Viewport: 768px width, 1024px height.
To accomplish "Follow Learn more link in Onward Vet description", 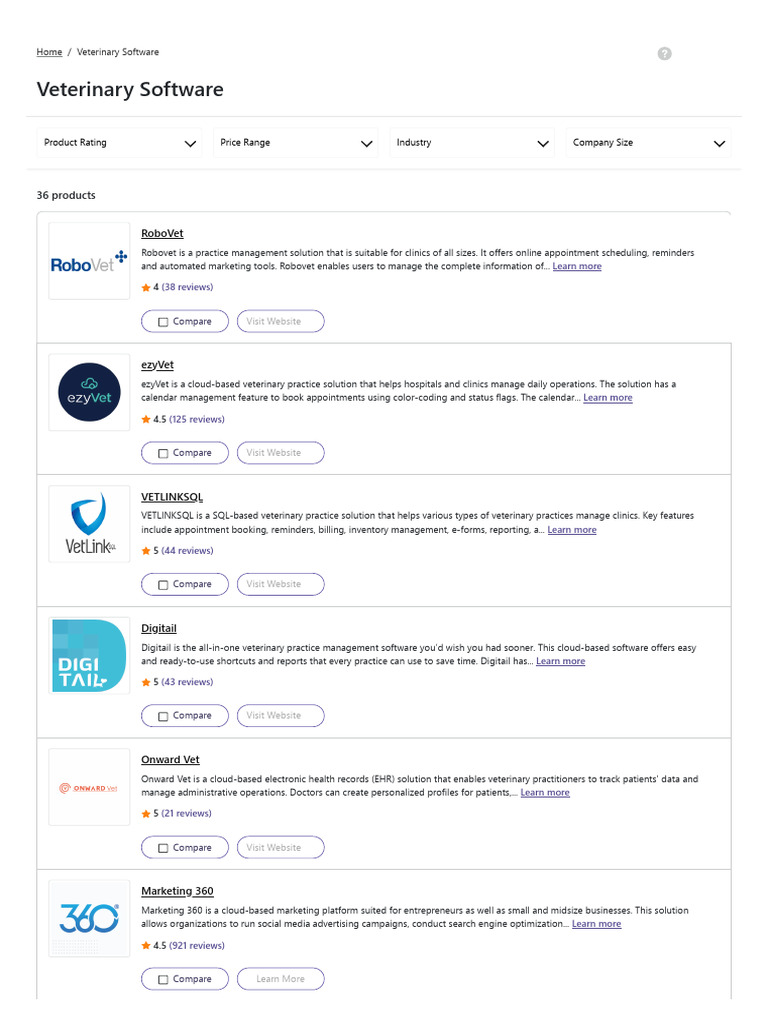I will click(545, 792).
